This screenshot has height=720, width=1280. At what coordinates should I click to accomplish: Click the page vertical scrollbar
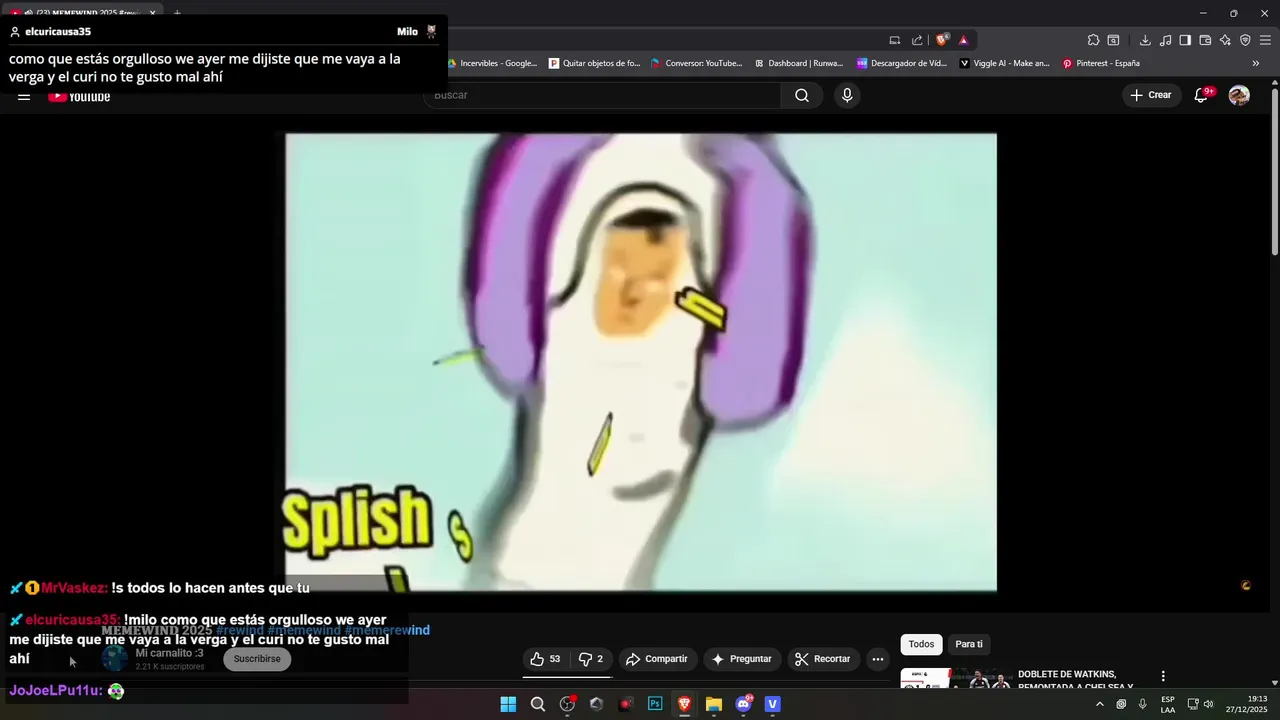coord(1274,170)
